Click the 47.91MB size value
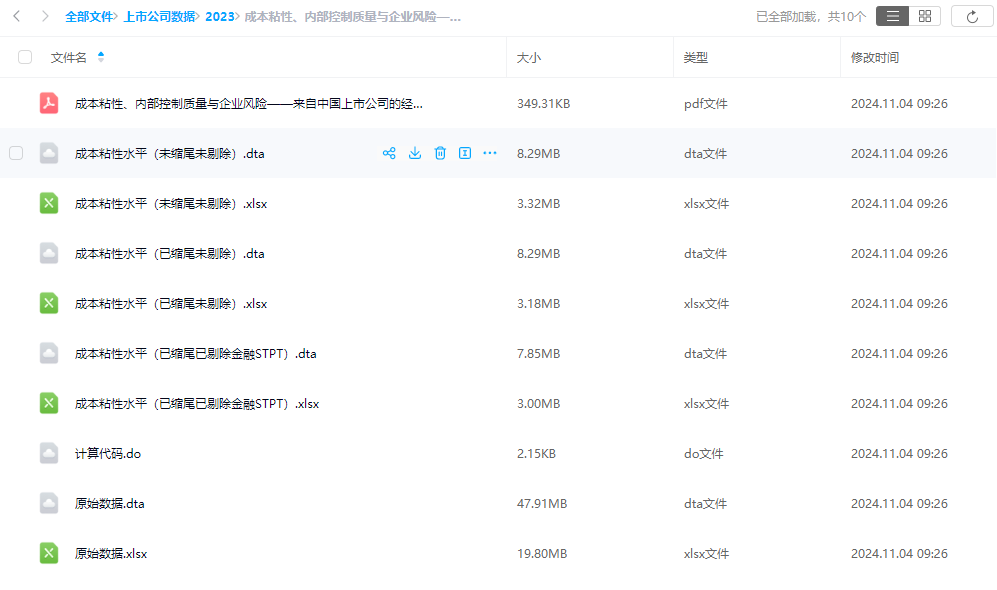Image resolution: width=997 pixels, height=590 pixels. [x=542, y=504]
